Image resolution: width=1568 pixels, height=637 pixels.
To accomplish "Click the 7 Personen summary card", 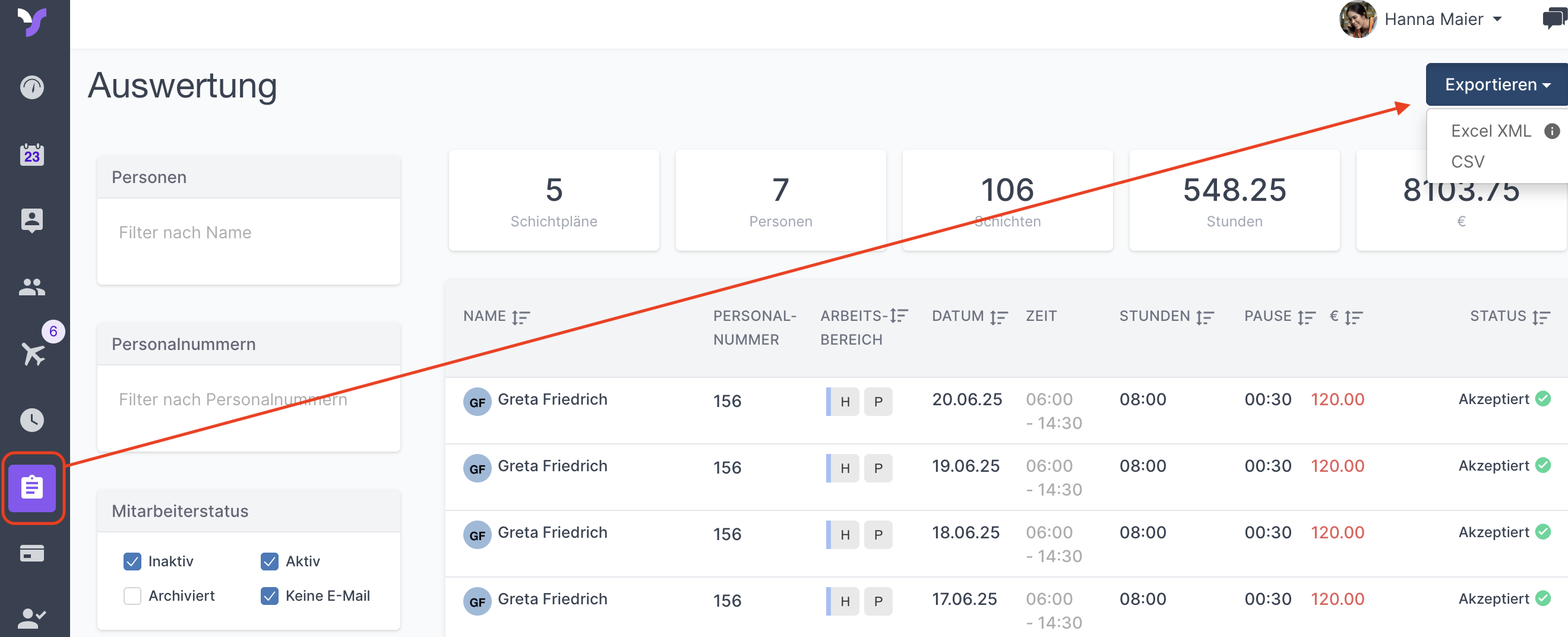I will 780,200.
